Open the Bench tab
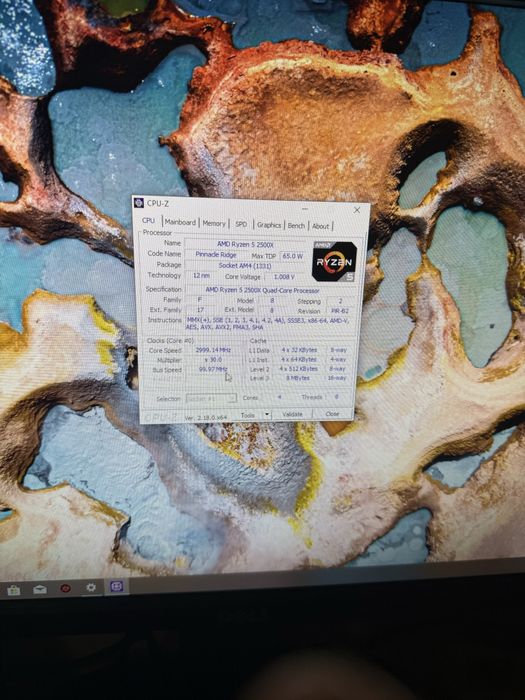The image size is (525, 700). click(x=296, y=226)
